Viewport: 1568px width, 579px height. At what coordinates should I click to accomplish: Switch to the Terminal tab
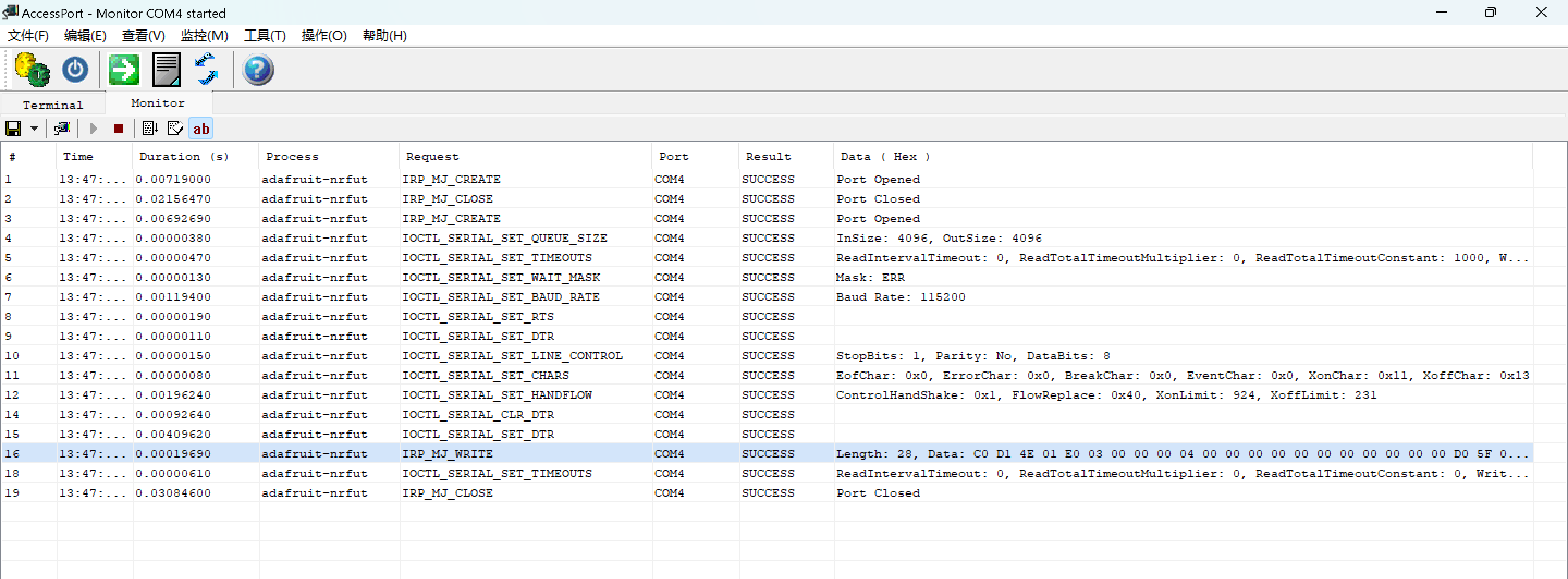coord(53,105)
